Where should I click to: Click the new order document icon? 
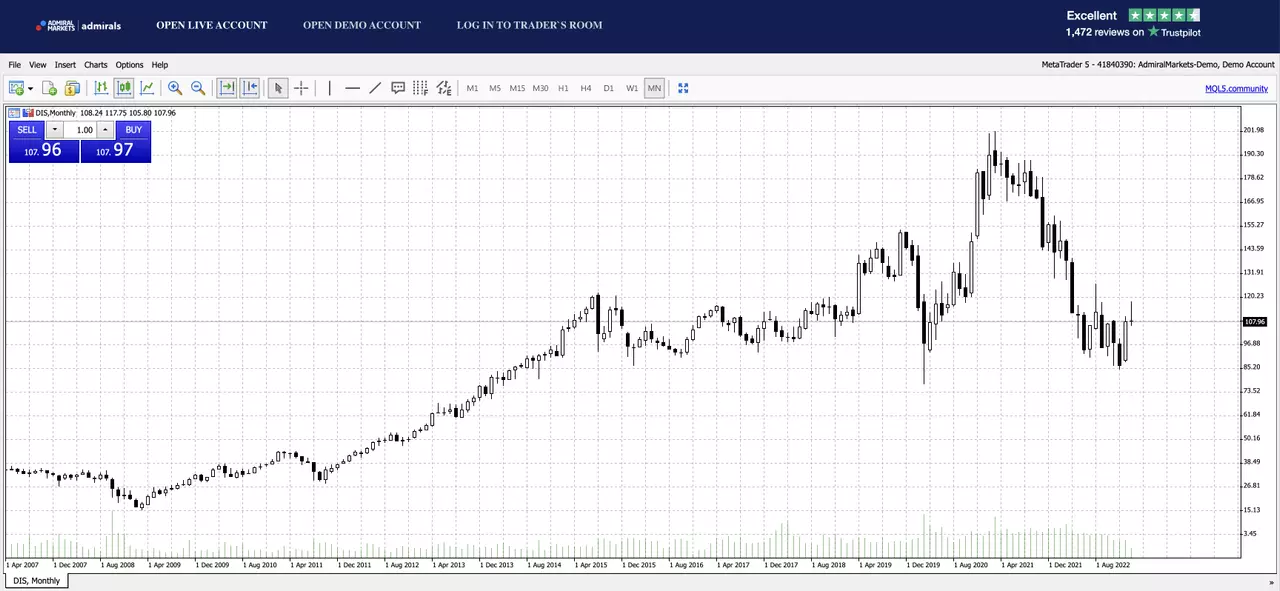pyautogui.click(x=49, y=88)
